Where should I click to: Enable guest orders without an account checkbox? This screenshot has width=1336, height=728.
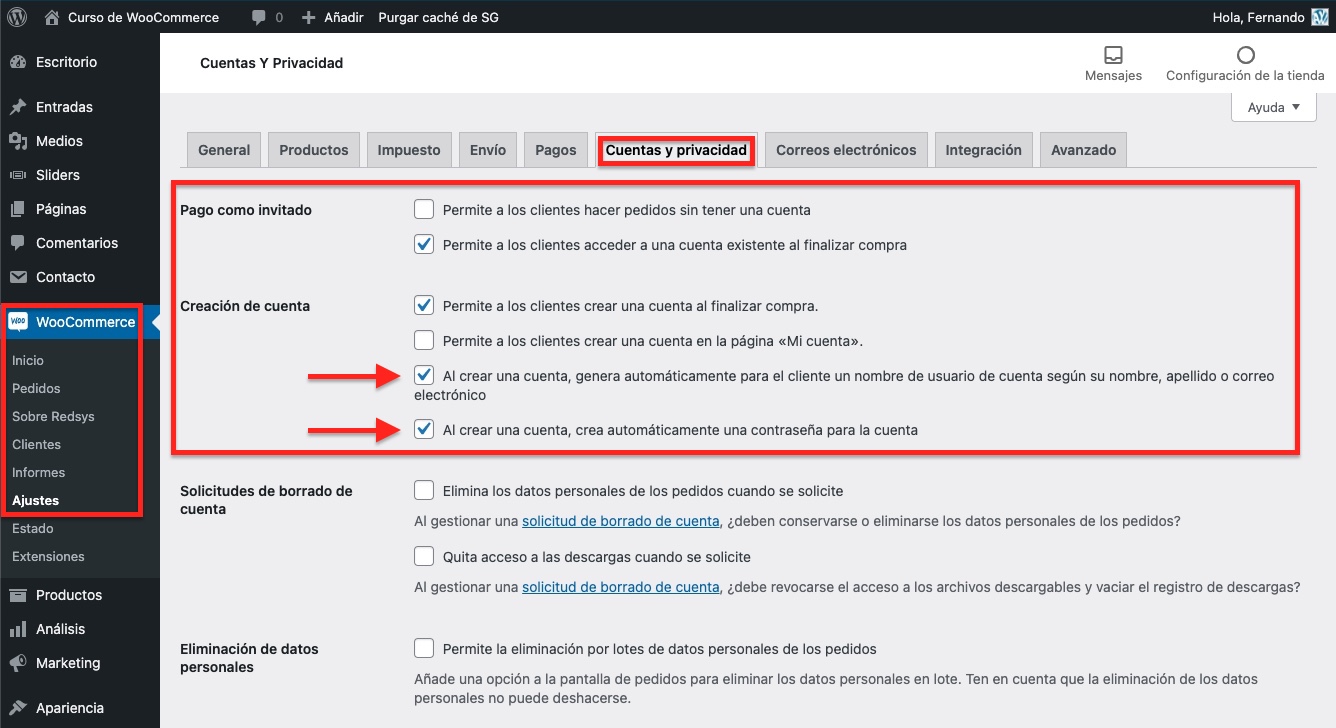[424, 210]
